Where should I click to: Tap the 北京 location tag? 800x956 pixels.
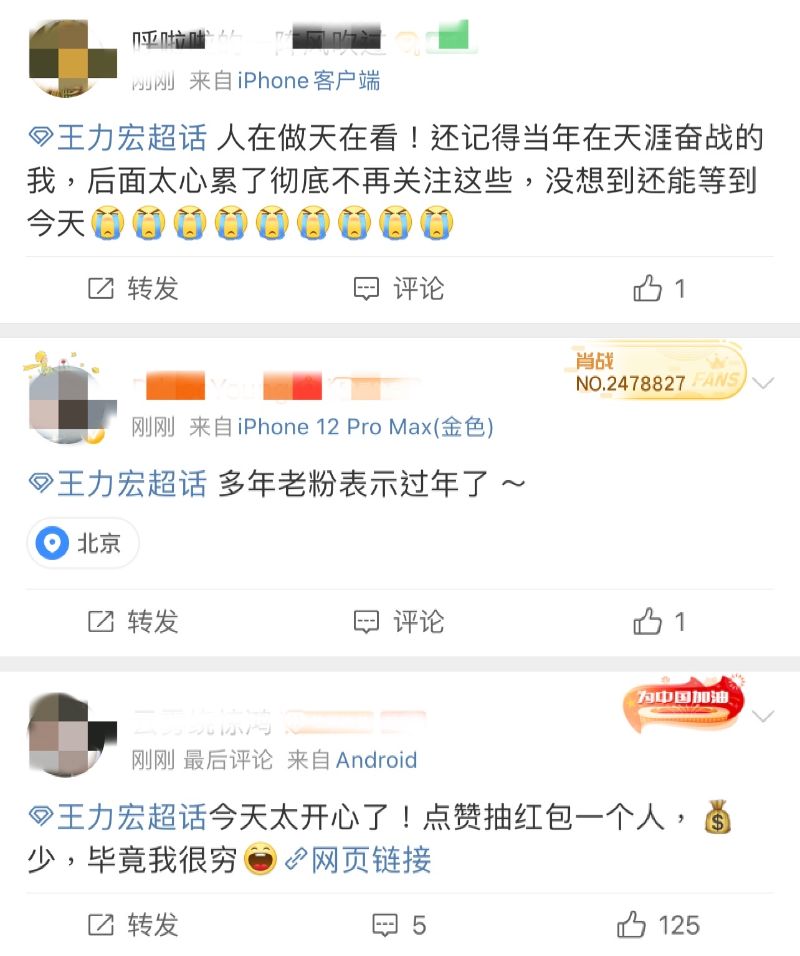[x=83, y=543]
